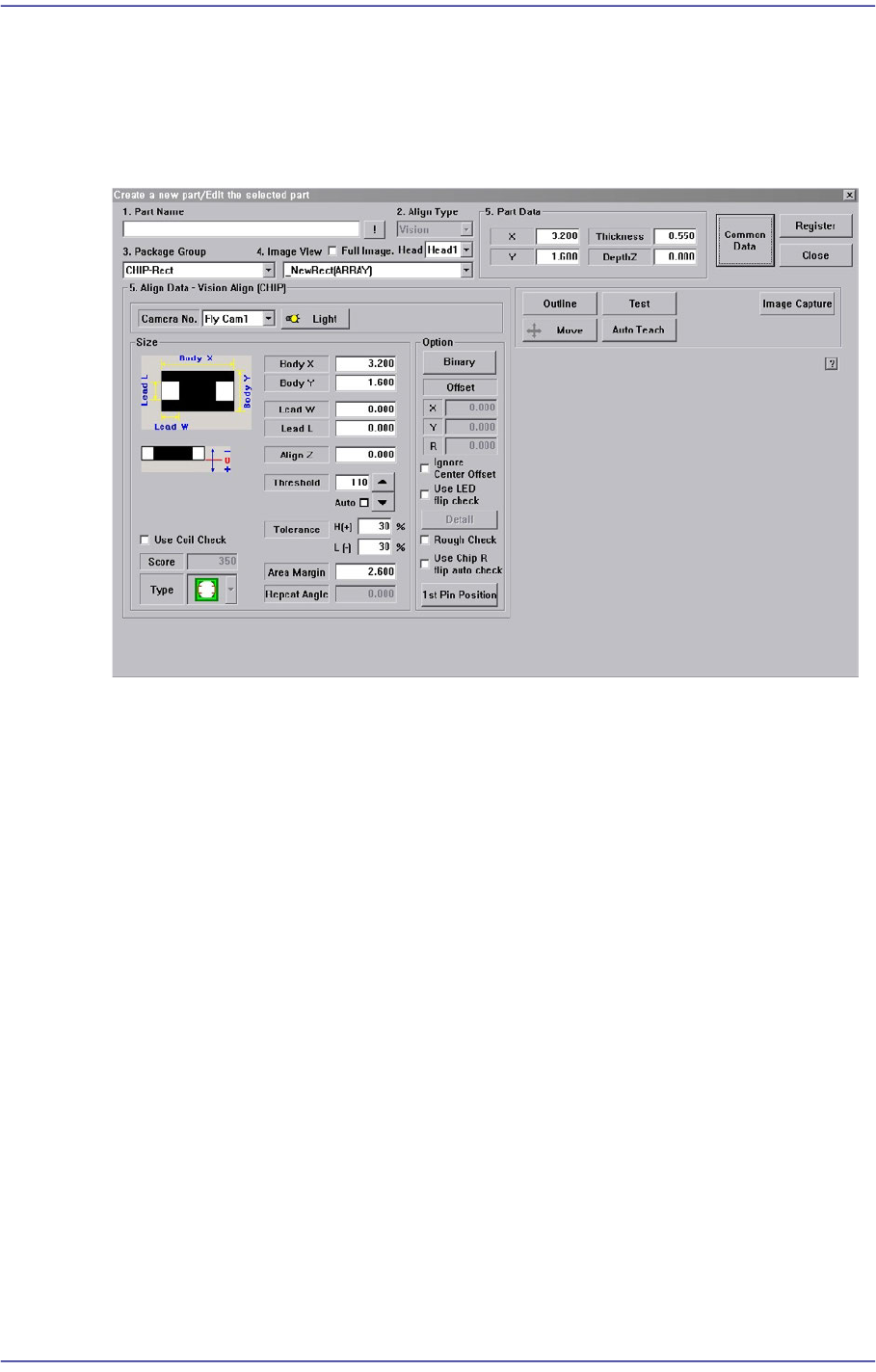Click the Thickness field 0.550

[x=675, y=236]
